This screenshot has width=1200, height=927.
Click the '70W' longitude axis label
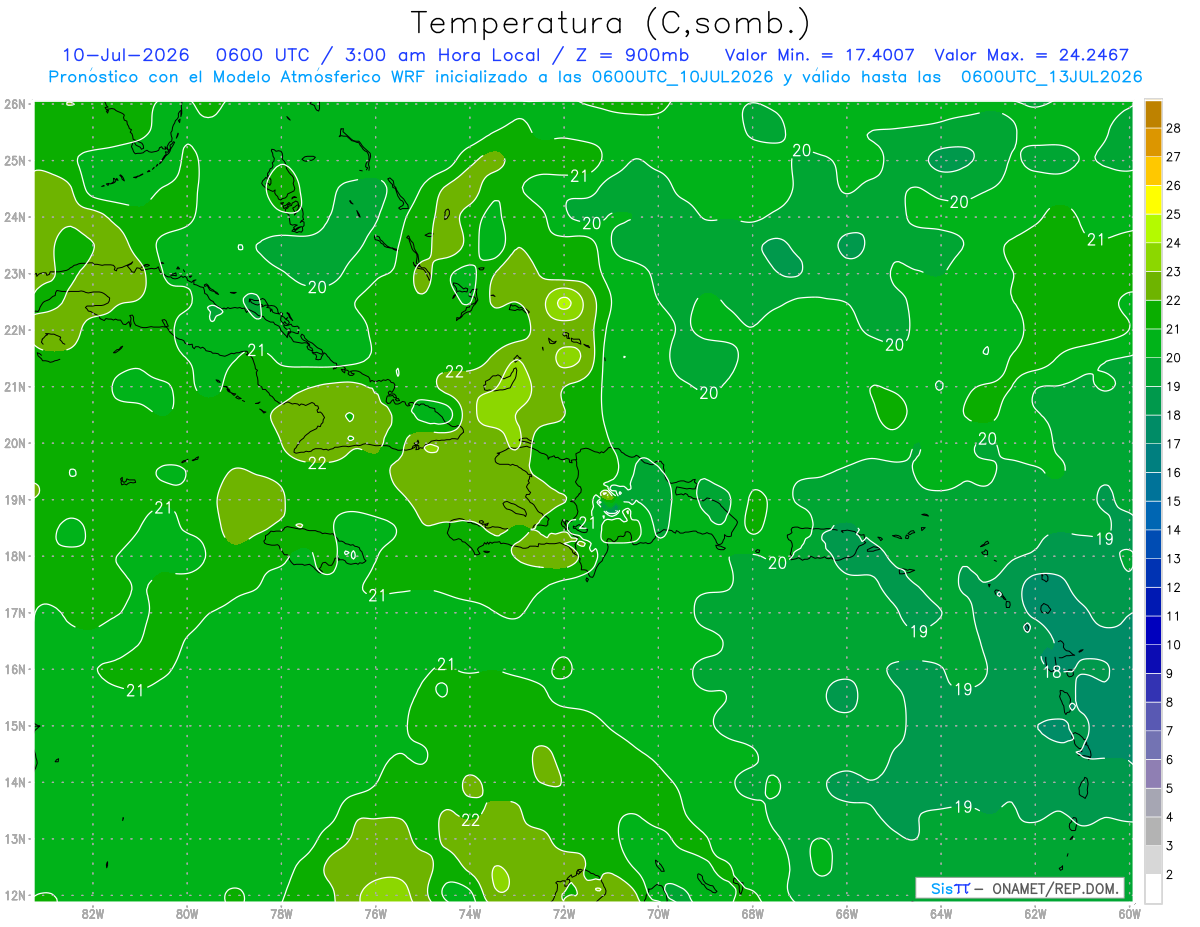[x=658, y=912]
